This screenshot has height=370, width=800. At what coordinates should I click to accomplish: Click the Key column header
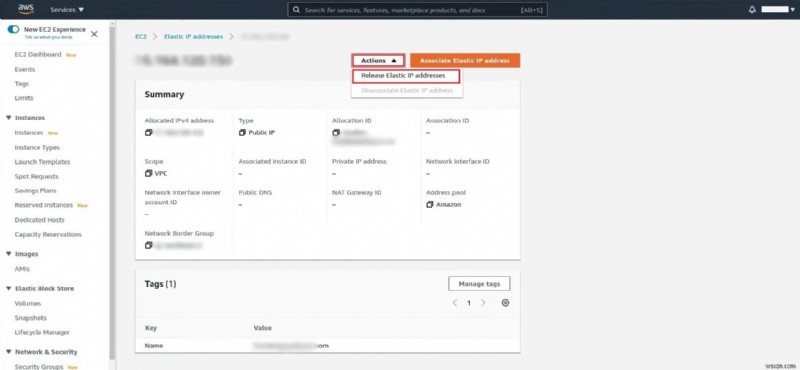151,328
